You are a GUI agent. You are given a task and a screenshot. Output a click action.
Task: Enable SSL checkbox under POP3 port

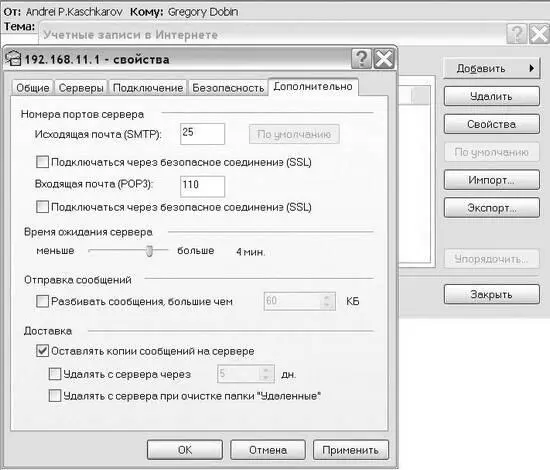point(42,207)
